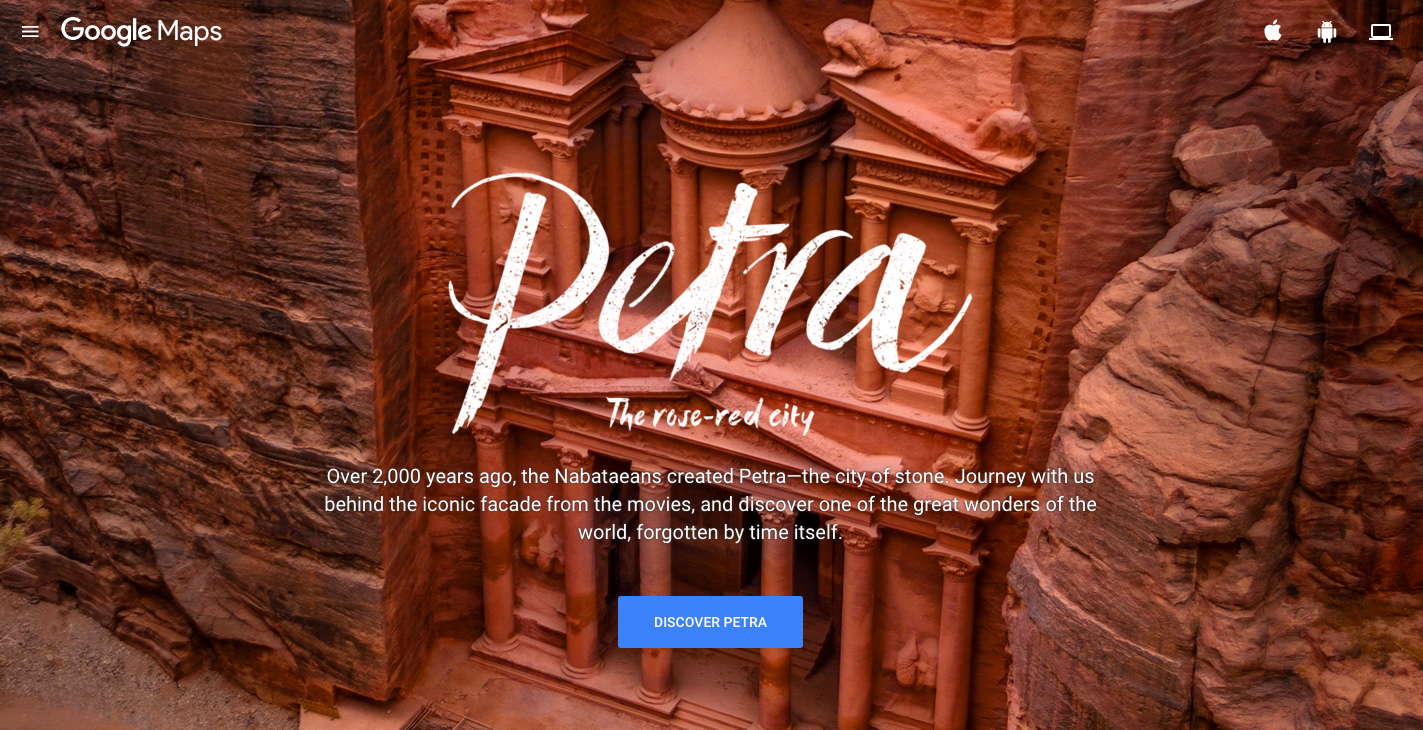Image resolution: width=1423 pixels, height=730 pixels.
Task: Select the Apple iOS platform icon
Action: (1272, 31)
